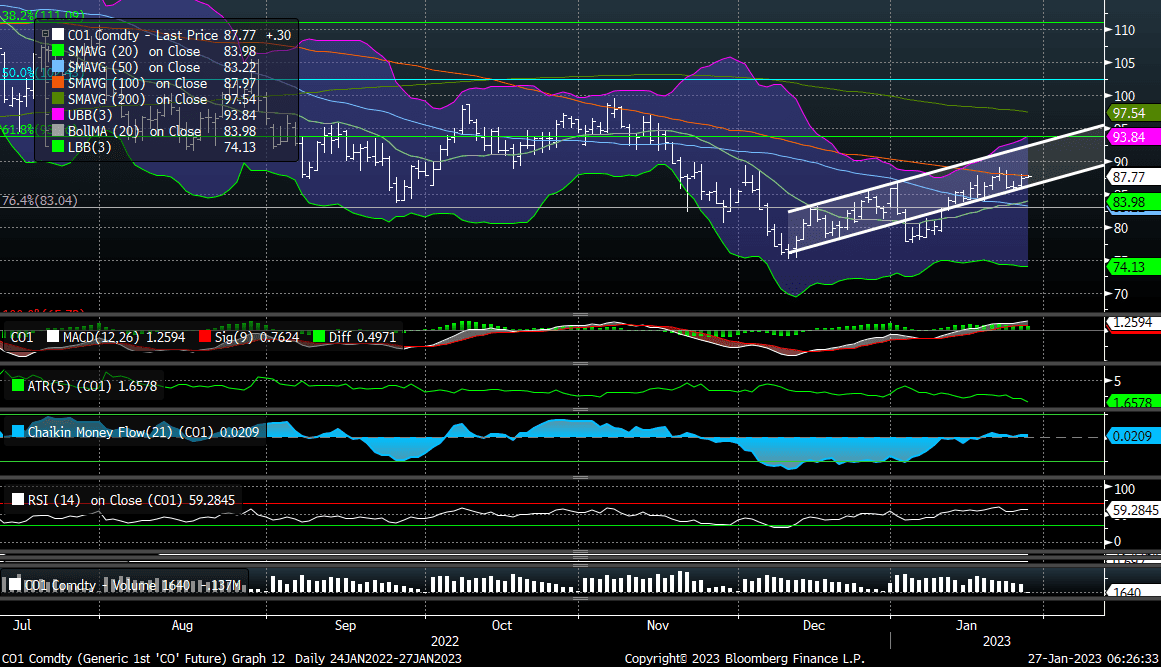Viewport: 1161px width, 667px height.
Task: Select the lower white trend channel line
Action: pyautogui.click(x=946, y=209)
